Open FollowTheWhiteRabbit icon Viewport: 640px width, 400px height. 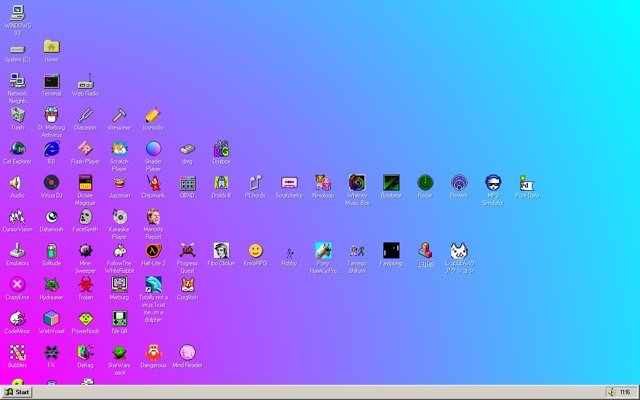(119, 251)
